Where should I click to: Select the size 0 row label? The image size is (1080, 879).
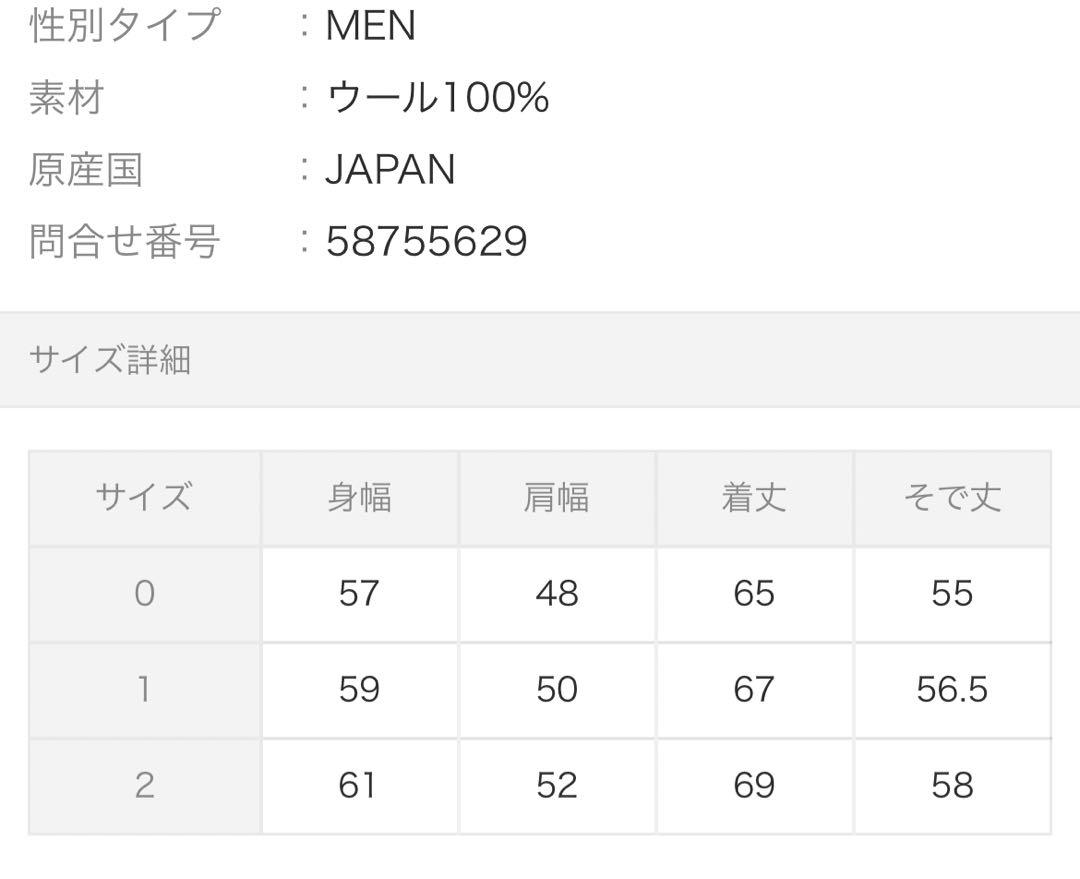pos(145,594)
